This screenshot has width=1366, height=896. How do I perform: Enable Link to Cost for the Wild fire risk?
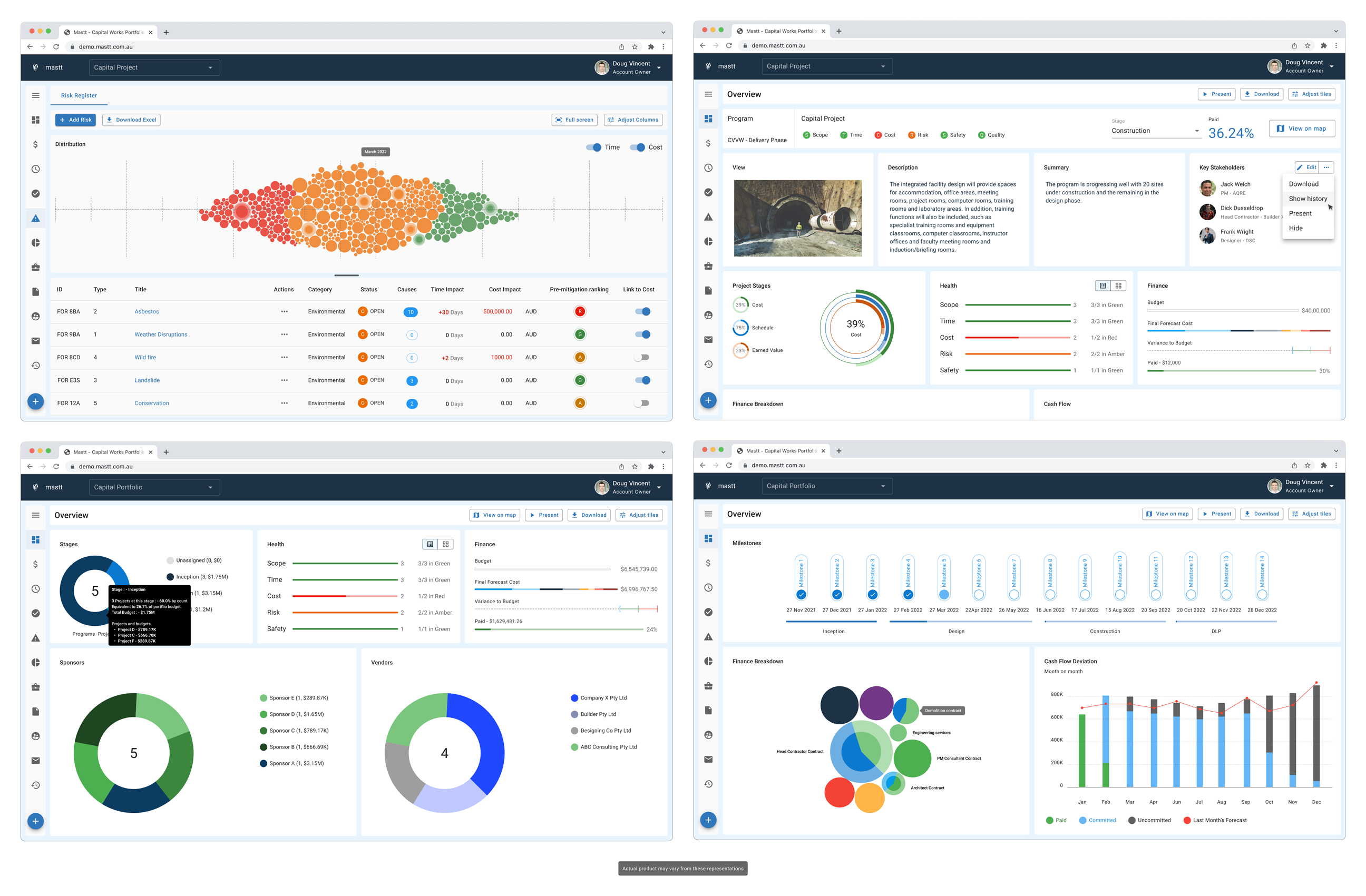coord(642,357)
